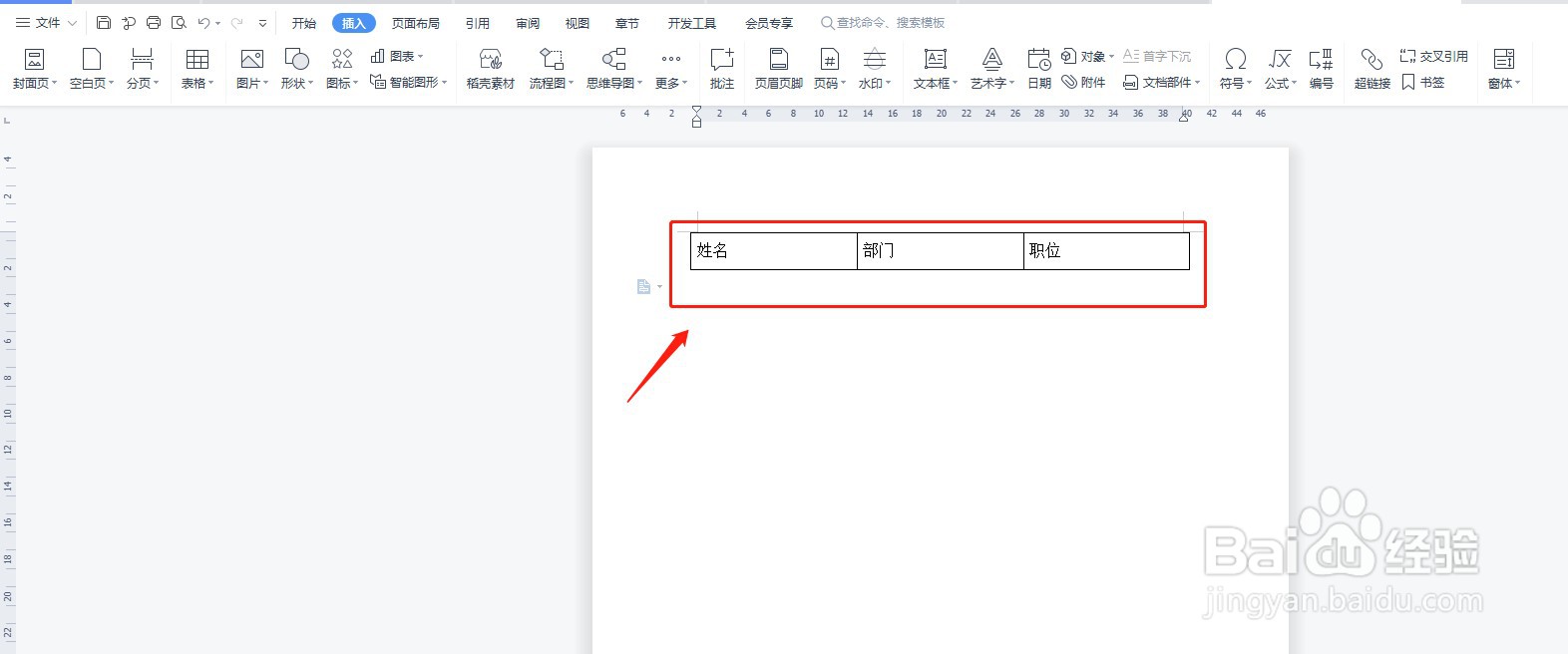
Task: Click the table cell containing 部门
Action: coord(941,251)
